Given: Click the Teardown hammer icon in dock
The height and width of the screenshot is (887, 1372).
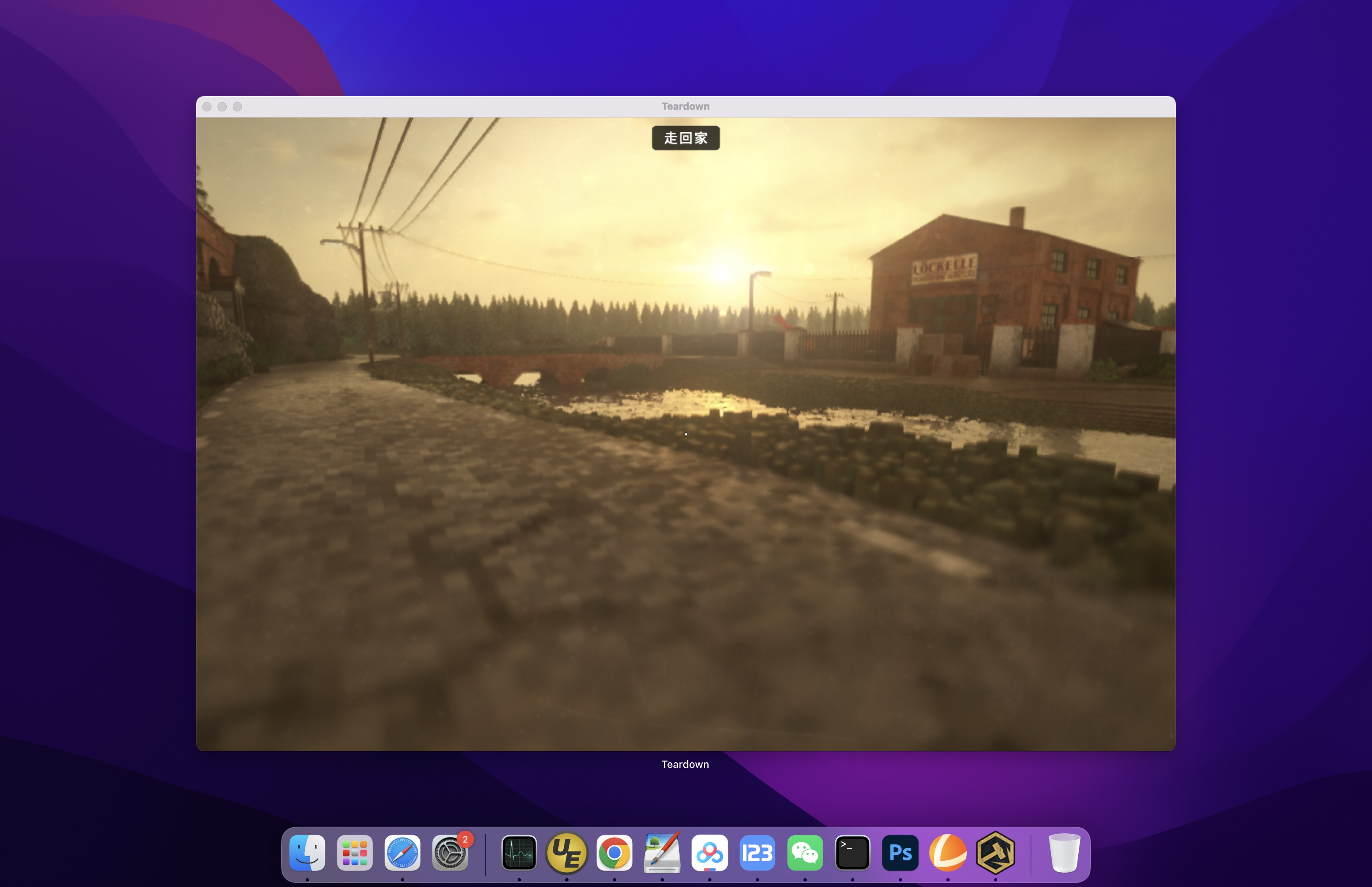Looking at the screenshot, I should (996, 852).
